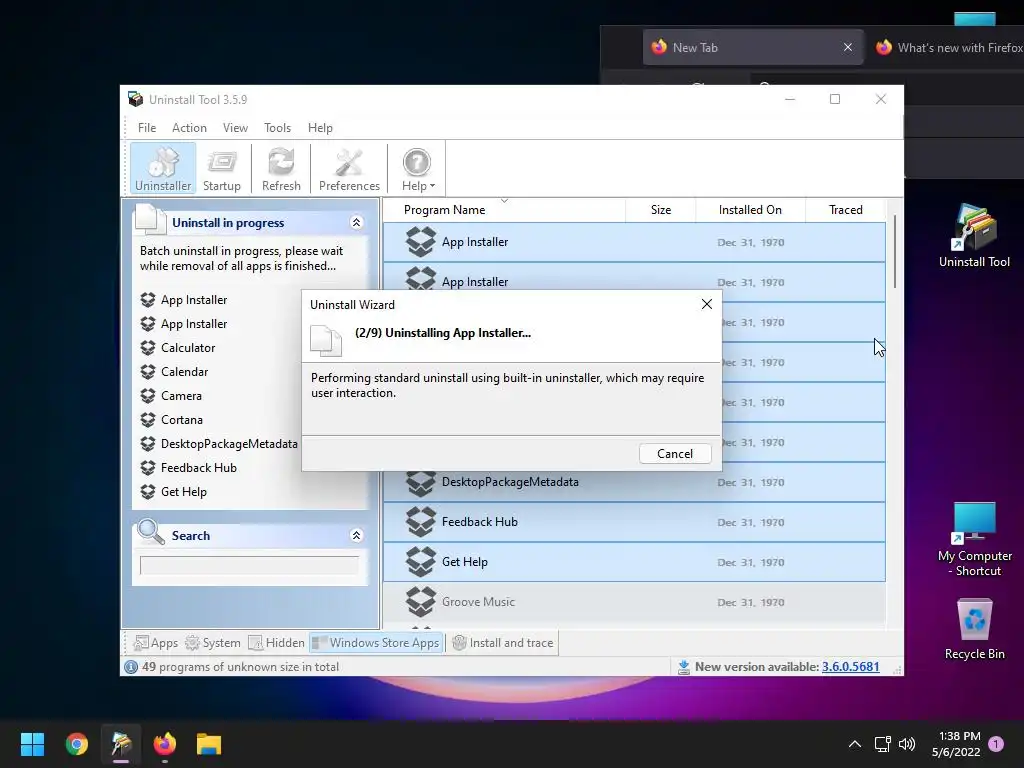The image size is (1024, 768).
Task: Select DesktopPackageMetadata in program list
Action: 634,482
